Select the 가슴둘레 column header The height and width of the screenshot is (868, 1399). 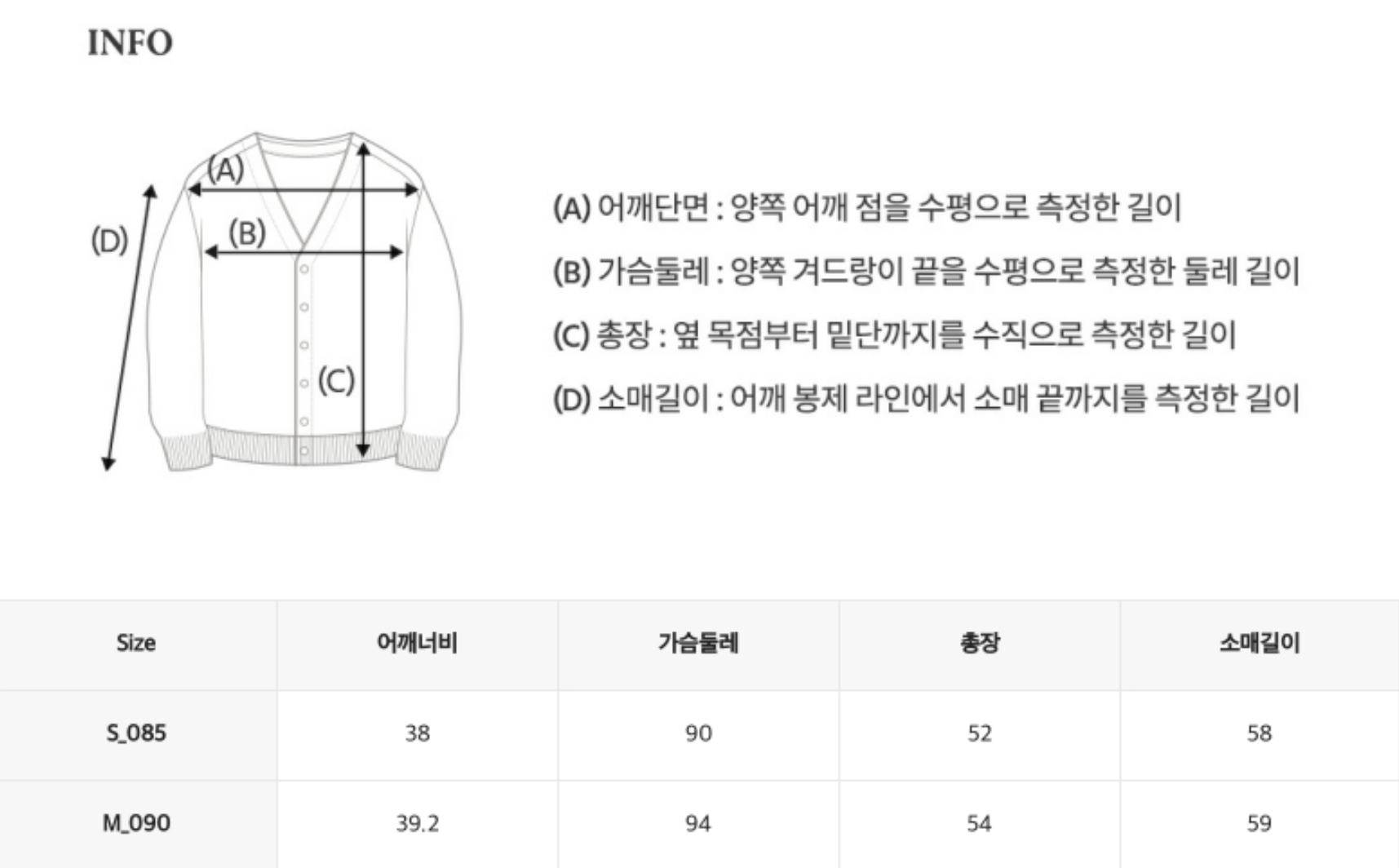pos(698,643)
